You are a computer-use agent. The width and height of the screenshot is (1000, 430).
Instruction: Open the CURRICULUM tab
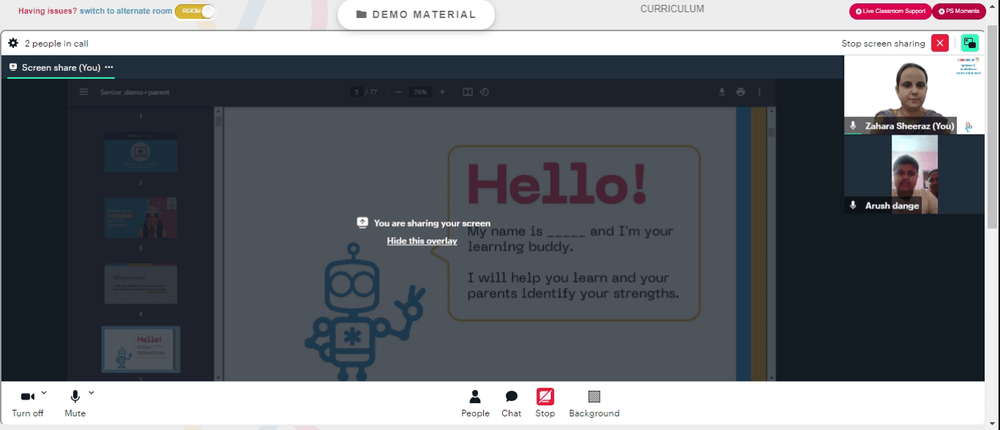[672, 9]
